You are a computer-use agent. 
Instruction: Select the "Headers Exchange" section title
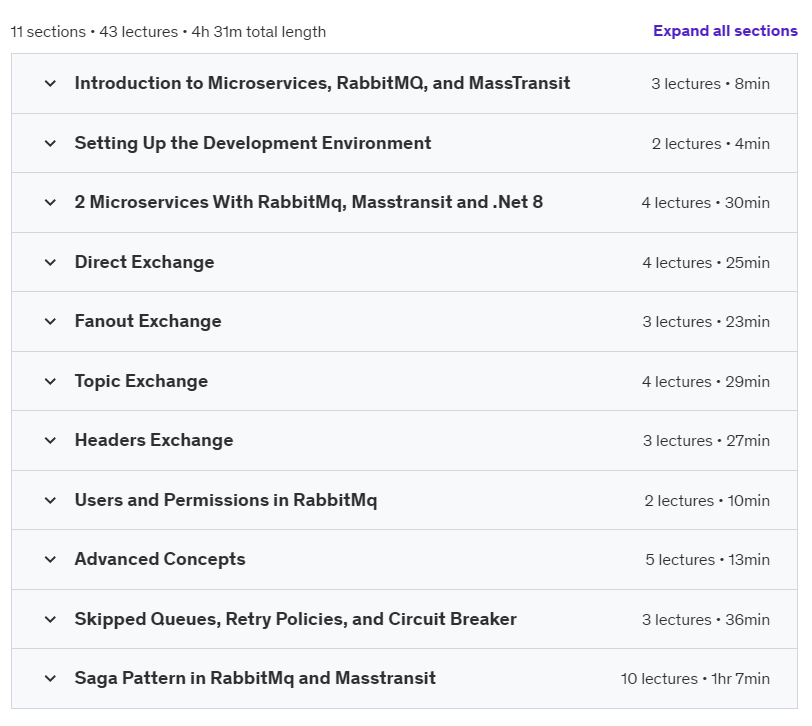(x=154, y=441)
